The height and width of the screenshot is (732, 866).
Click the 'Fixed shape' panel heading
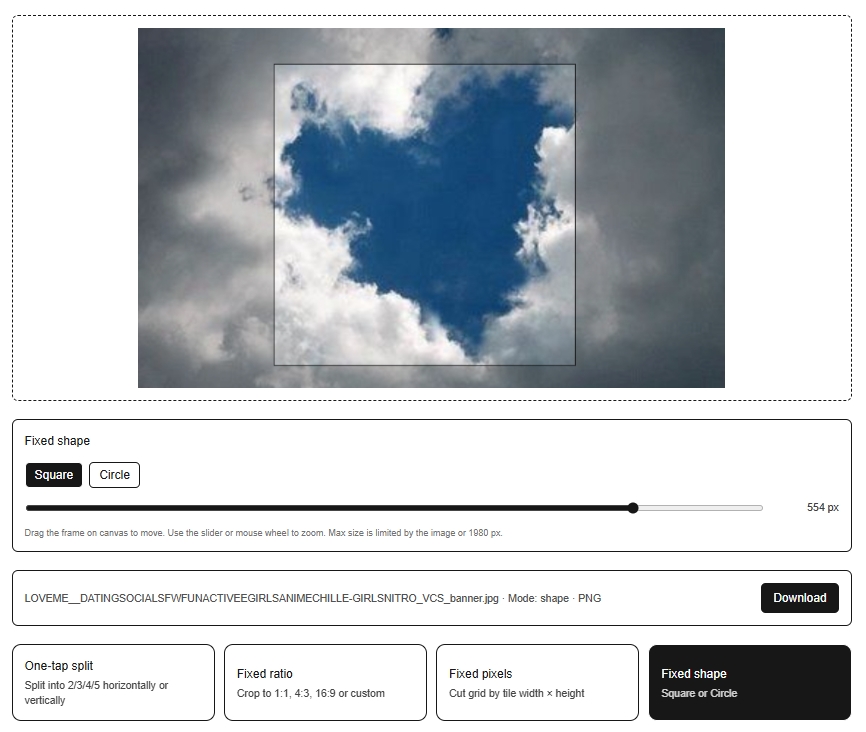tap(57, 441)
